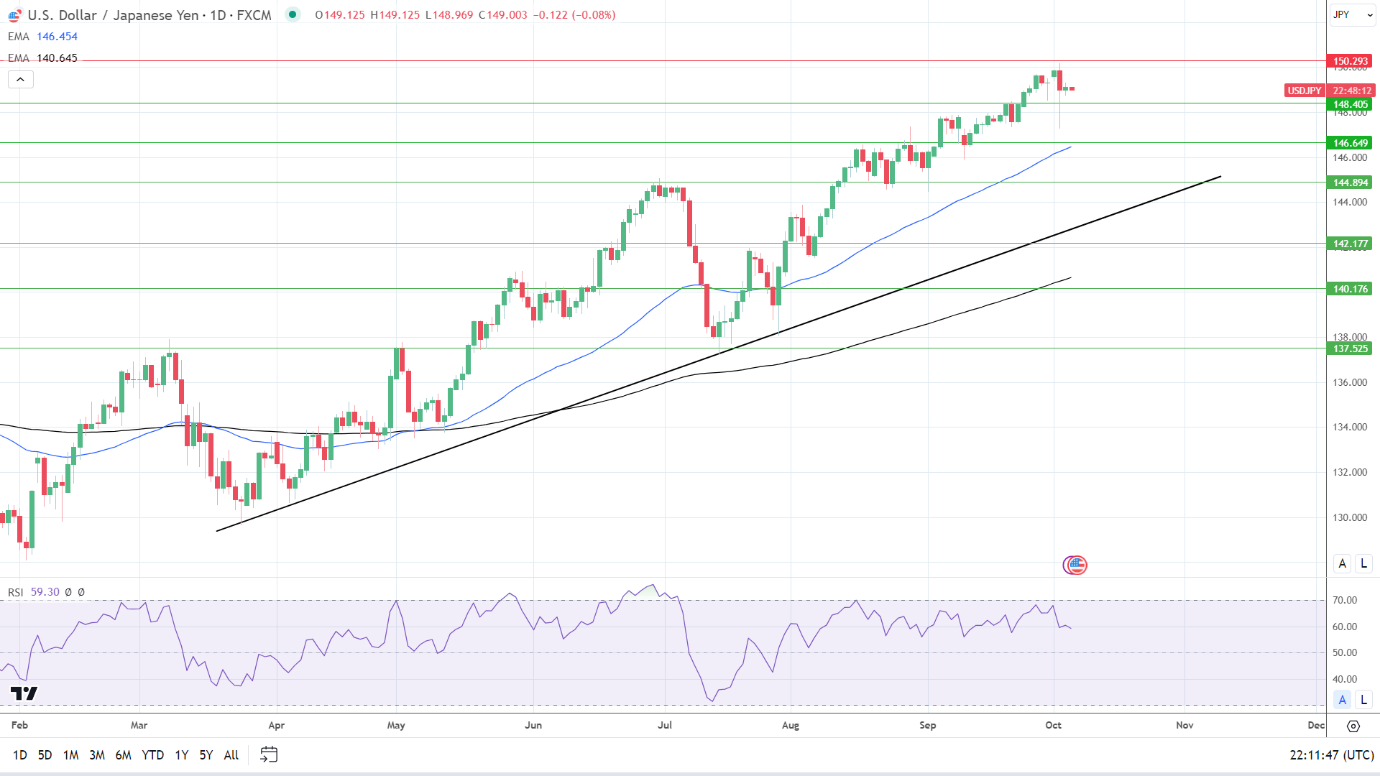The width and height of the screenshot is (1380, 776).
Task: Click the Oct label on time axis
Action: tap(1054, 726)
